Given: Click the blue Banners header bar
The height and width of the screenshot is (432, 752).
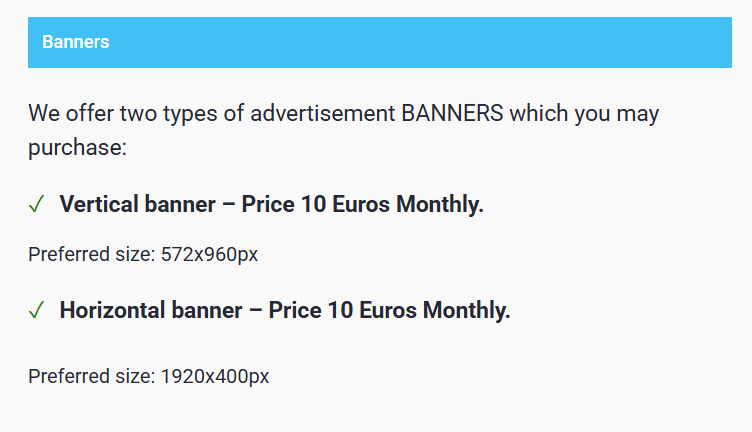Looking at the screenshot, I should pos(380,42).
